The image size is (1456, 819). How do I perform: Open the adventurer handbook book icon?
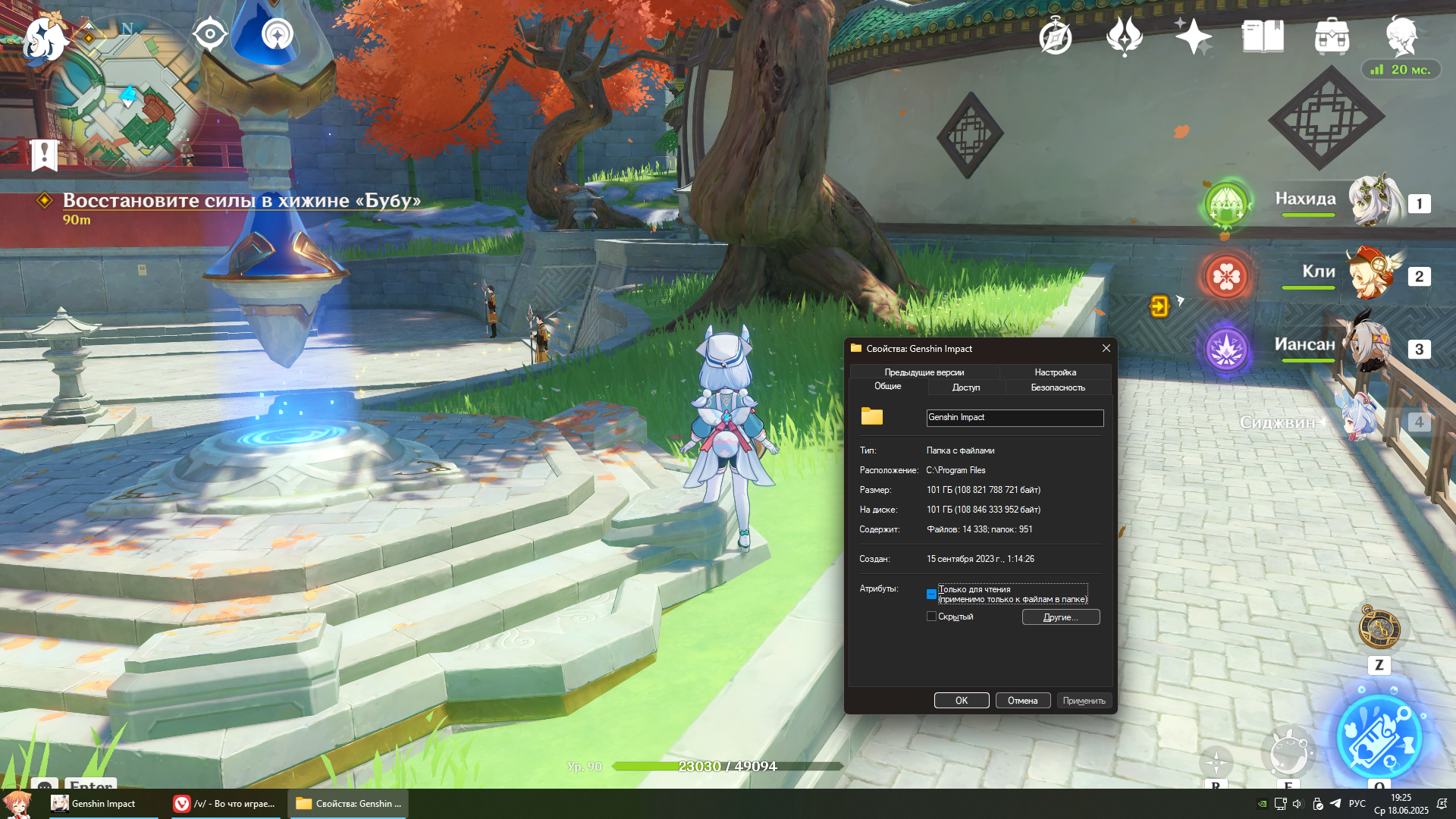[x=1263, y=36]
